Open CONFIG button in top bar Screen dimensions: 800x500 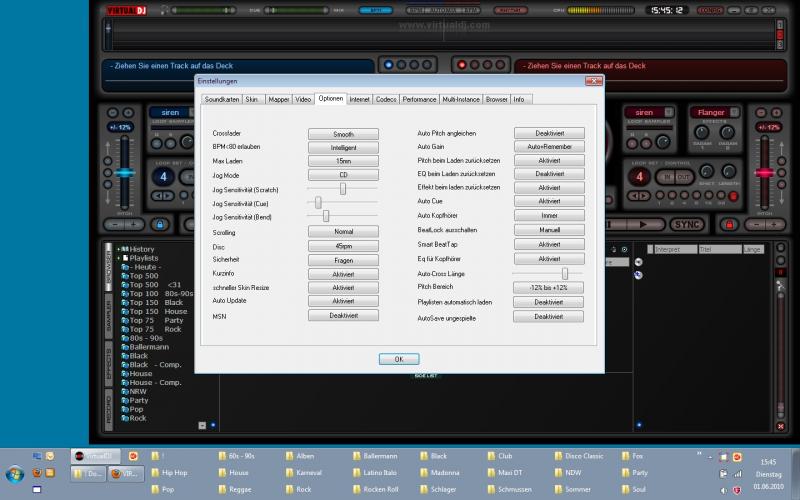pos(710,10)
